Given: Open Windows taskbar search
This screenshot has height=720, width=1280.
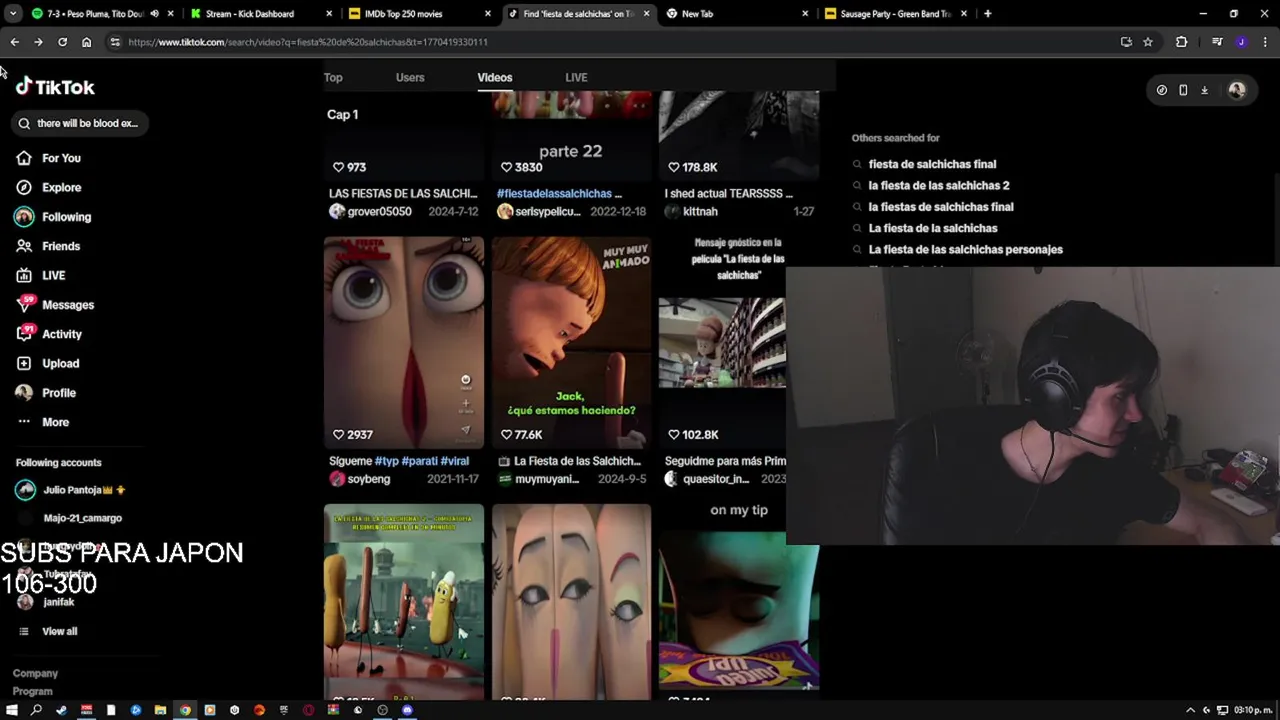Looking at the screenshot, I should click(x=36, y=710).
